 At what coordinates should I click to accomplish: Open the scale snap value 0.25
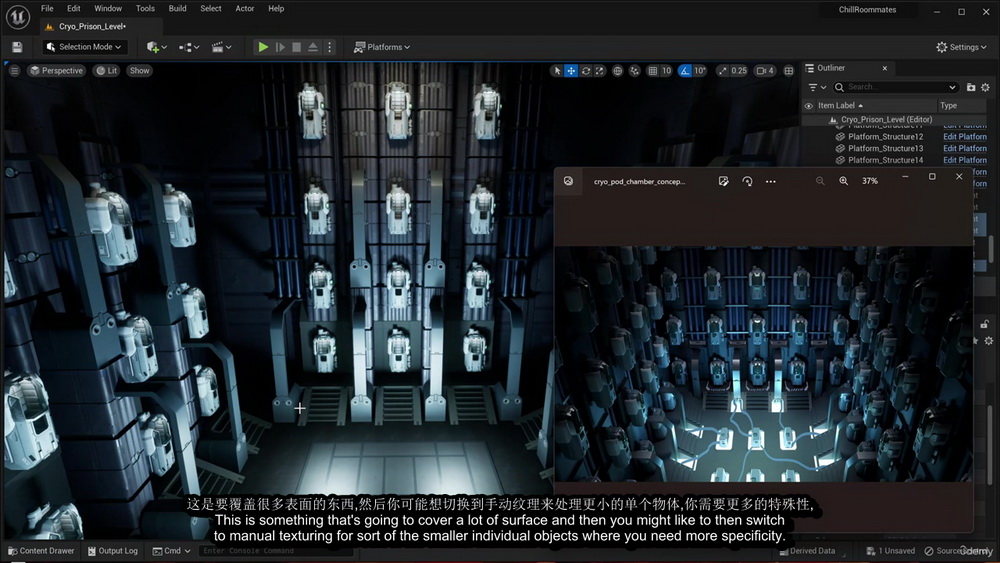click(x=739, y=71)
